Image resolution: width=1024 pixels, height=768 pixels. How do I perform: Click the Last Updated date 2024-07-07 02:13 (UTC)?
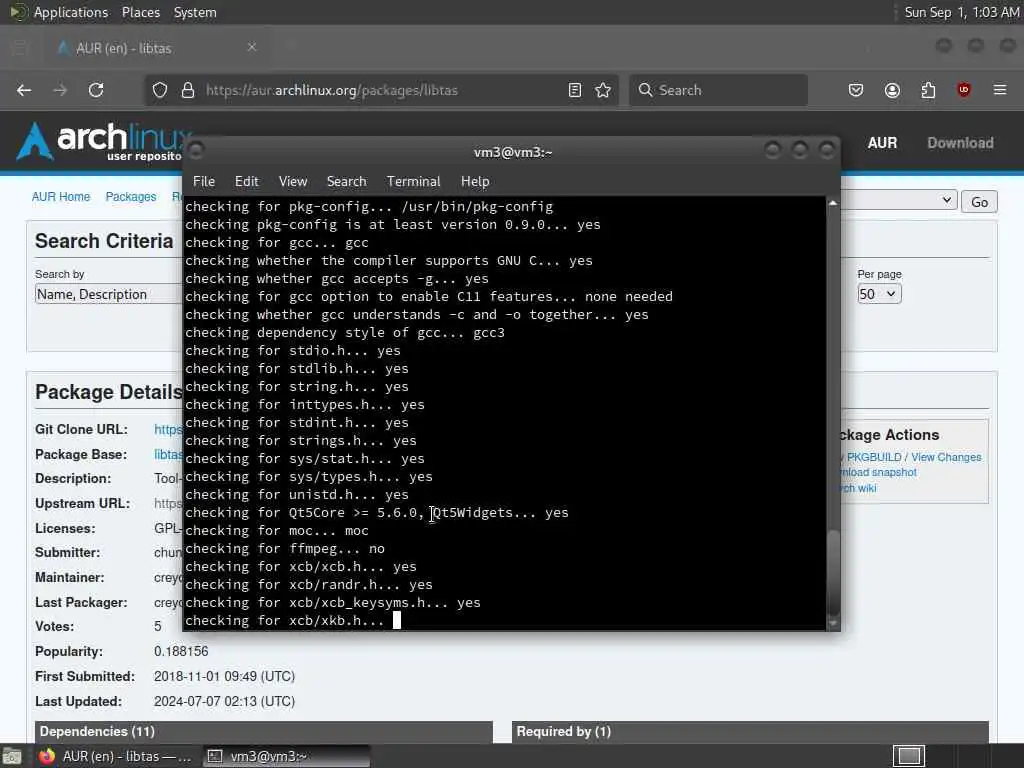click(224, 701)
